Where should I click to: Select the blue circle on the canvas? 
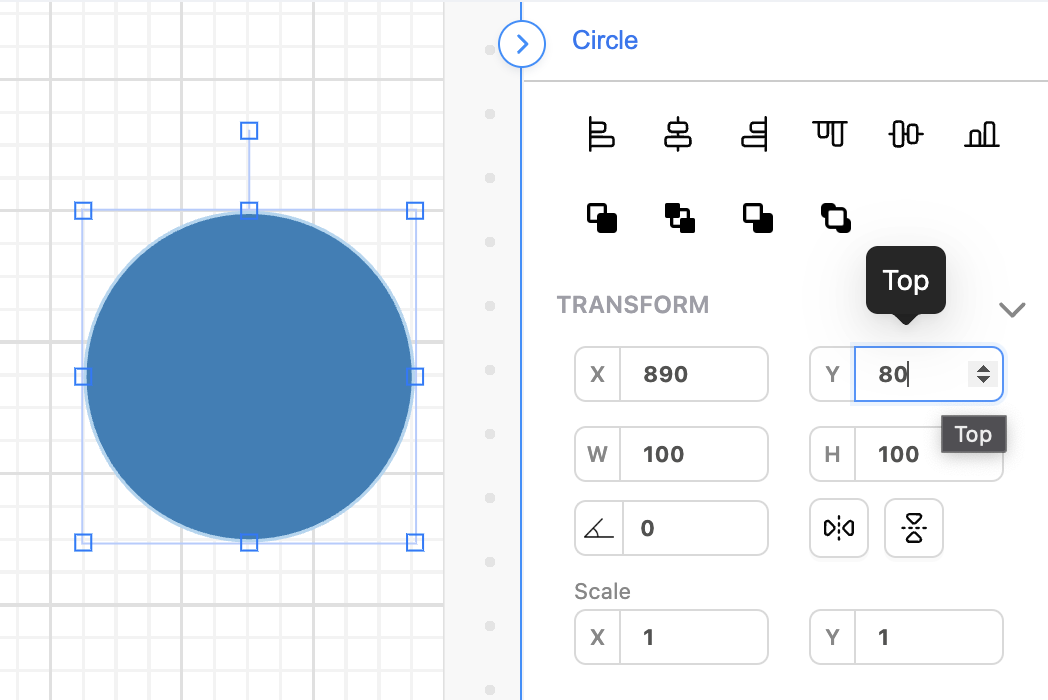tap(248, 376)
